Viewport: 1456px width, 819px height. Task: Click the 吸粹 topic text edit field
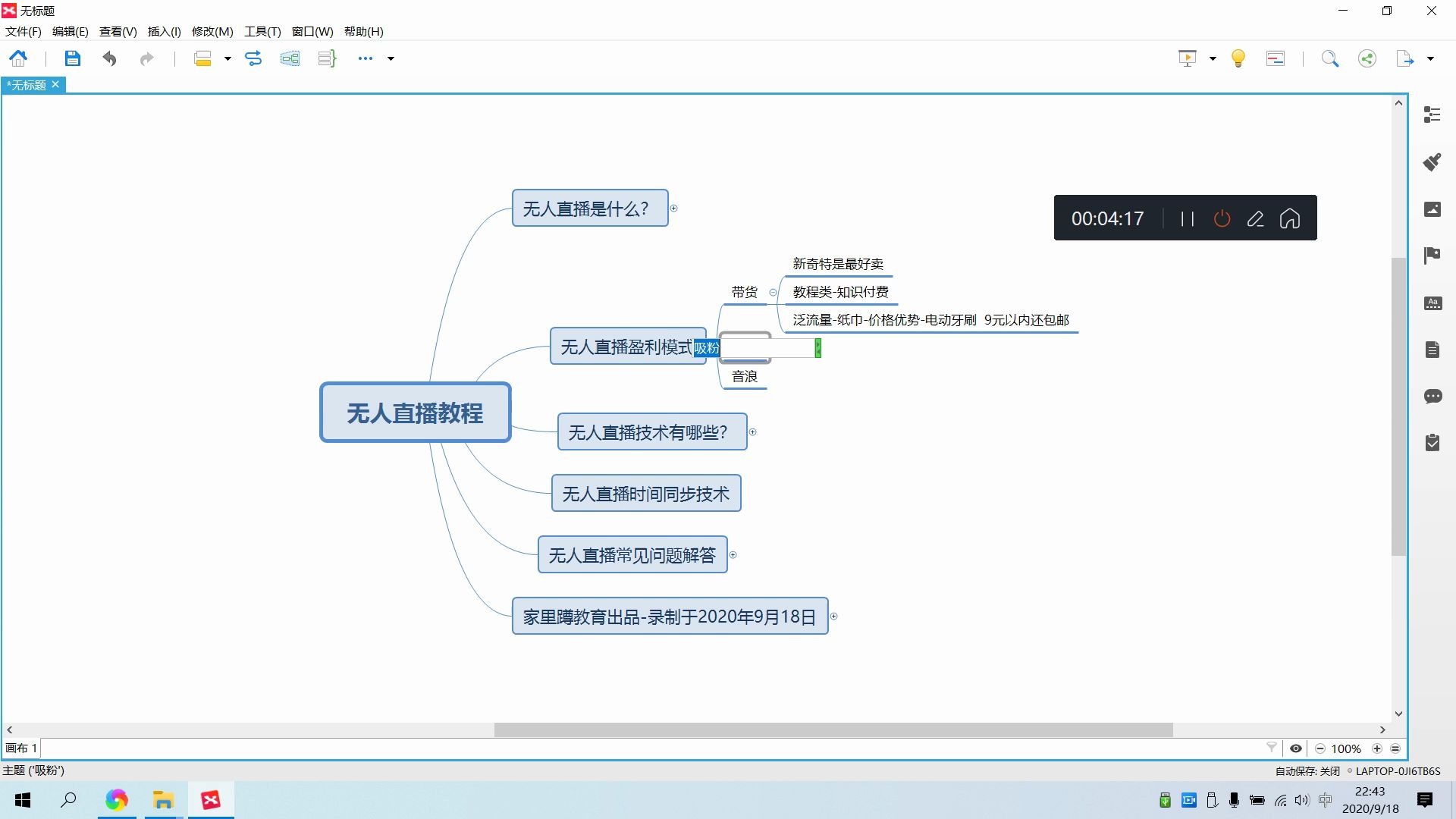click(x=756, y=348)
